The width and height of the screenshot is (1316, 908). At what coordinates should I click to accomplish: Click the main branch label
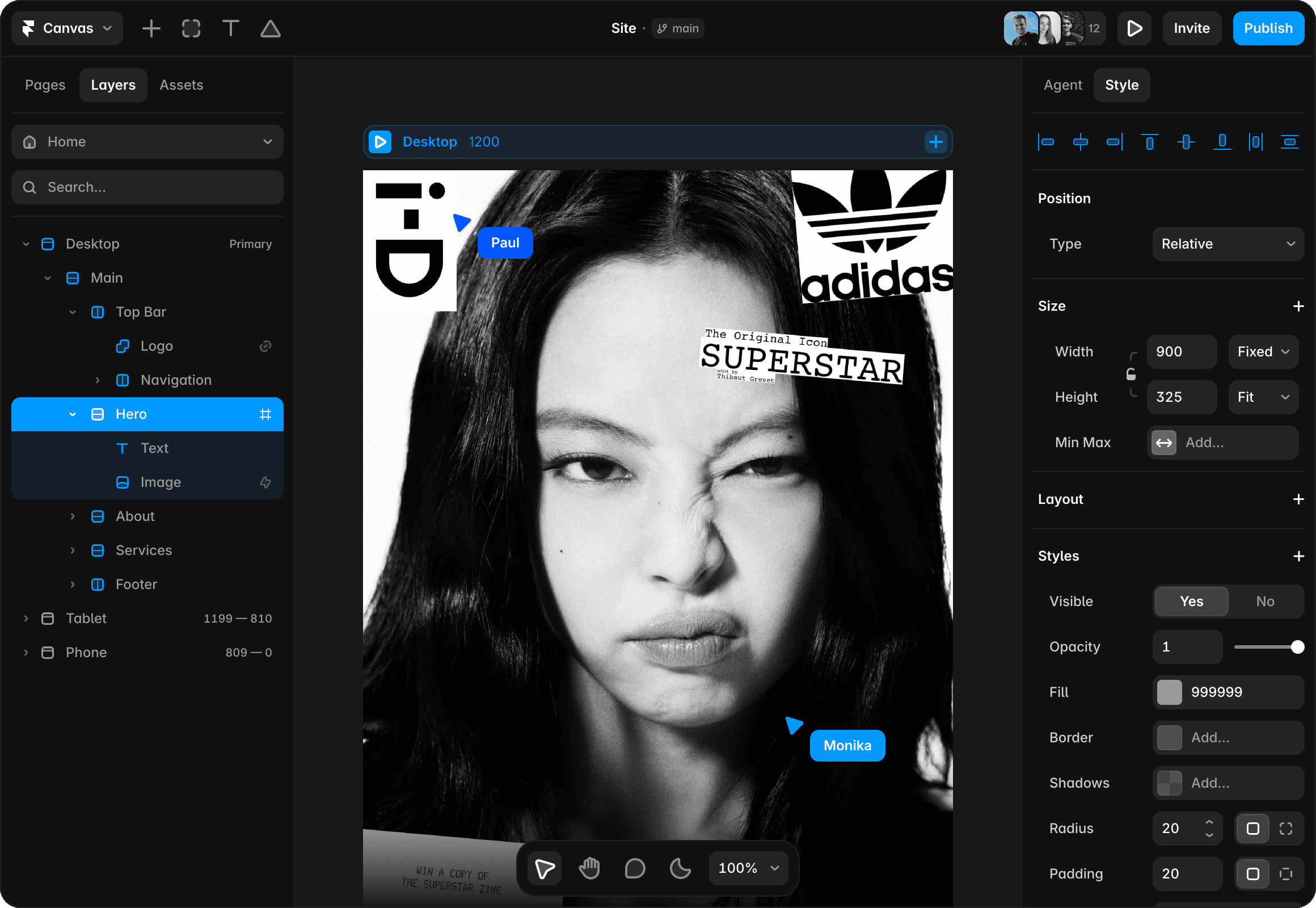coord(678,28)
